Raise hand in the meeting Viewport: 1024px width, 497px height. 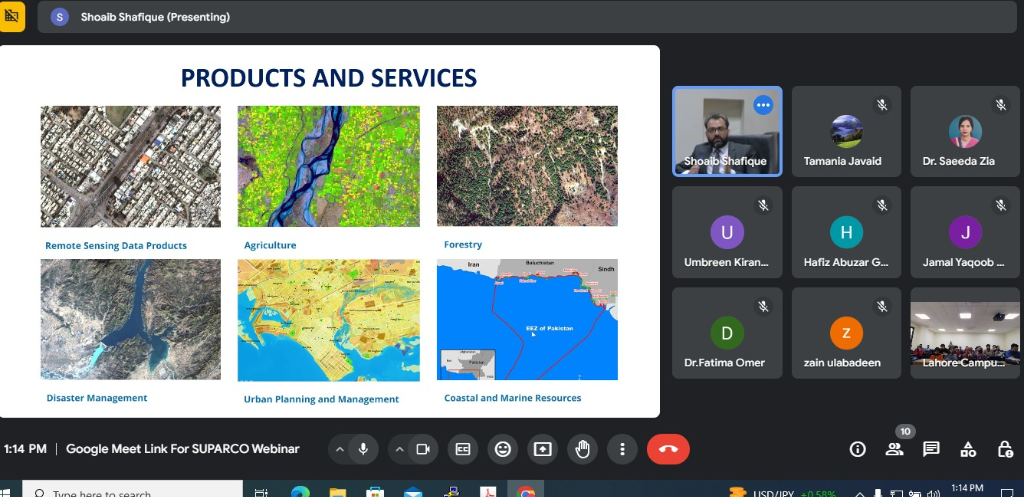(583, 449)
